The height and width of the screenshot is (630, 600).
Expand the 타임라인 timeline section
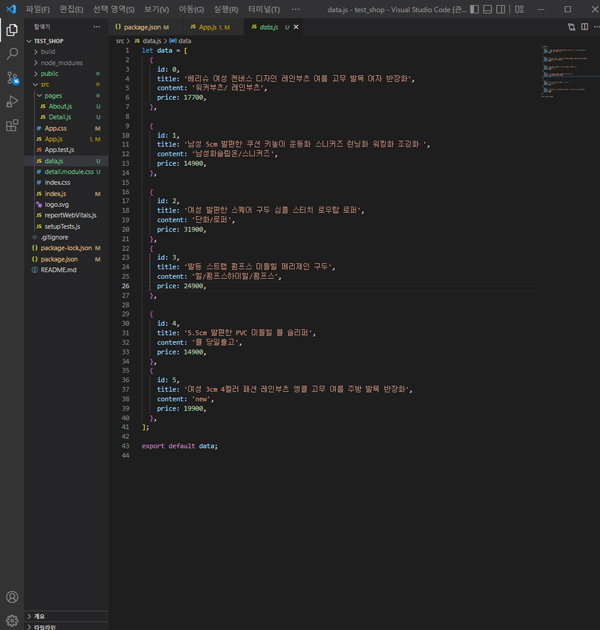[66, 626]
